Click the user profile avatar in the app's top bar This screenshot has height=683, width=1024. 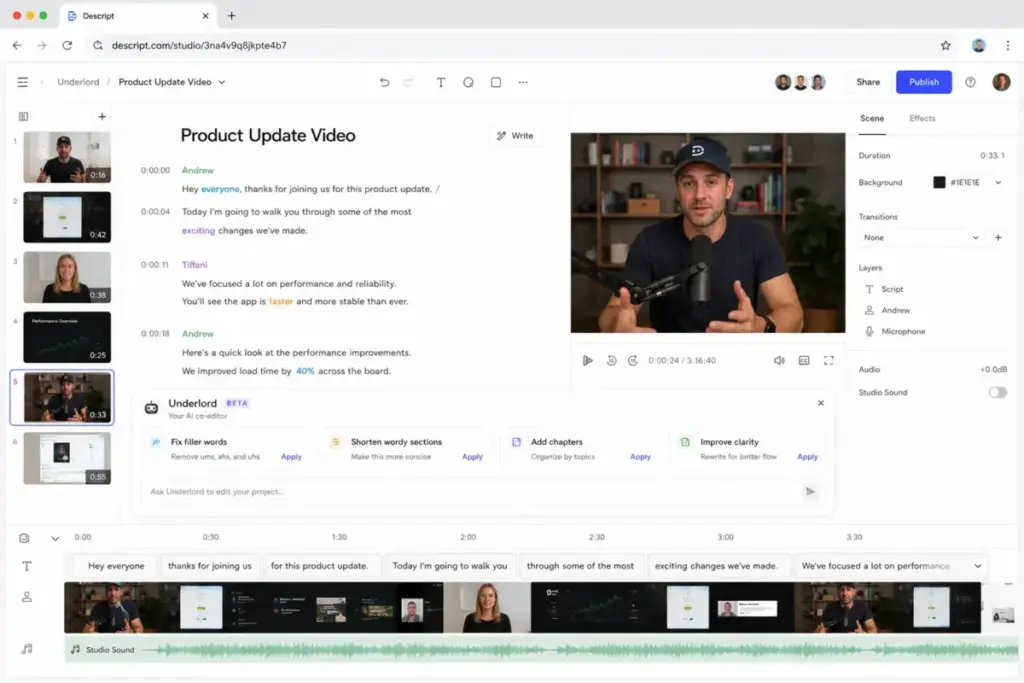pyautogui.click(x=1001, y=82)
